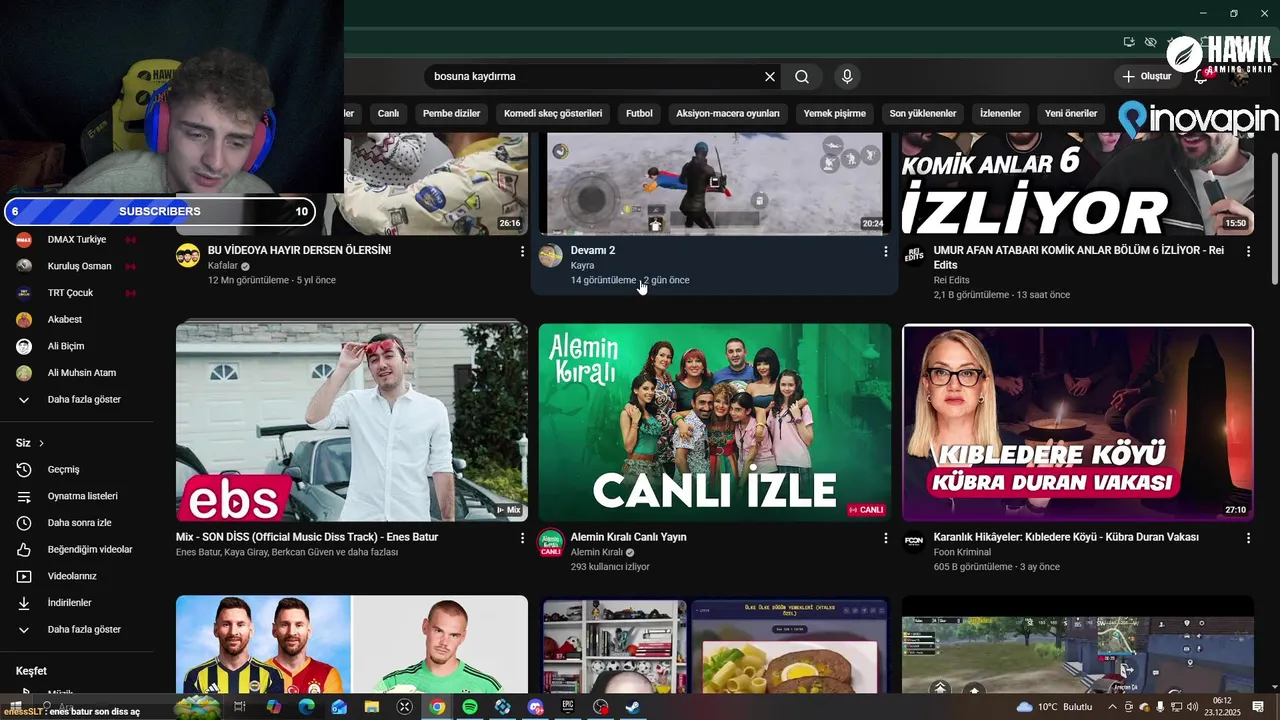Select the Yemek pişirme chip
1280x720 pixels.
pyautogui.click(x=835, y=114)
